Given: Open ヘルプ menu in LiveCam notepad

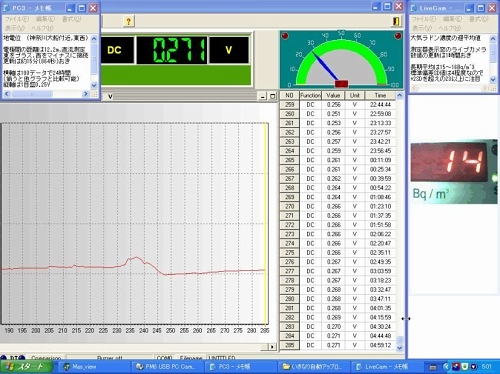Looking at the screenshot, I should (450, 28).
